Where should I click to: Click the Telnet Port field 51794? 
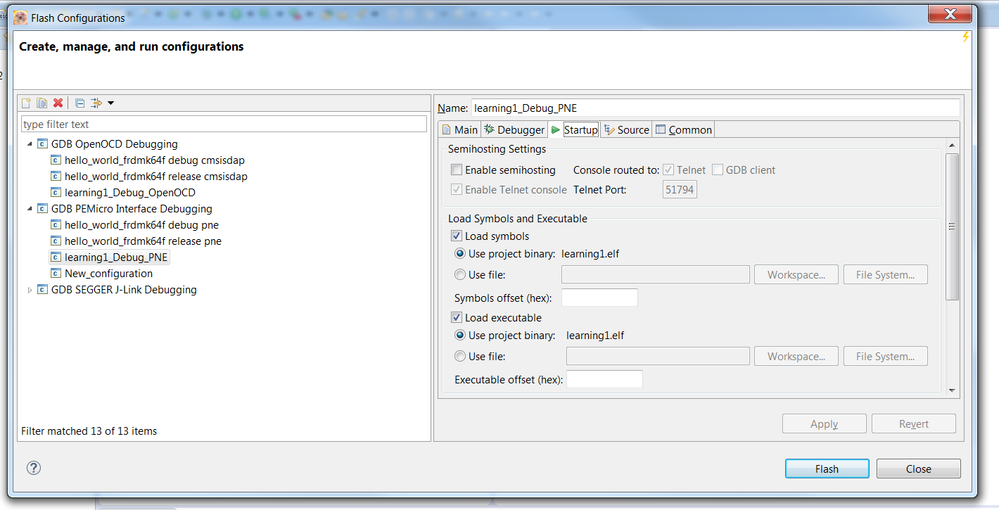680,189
